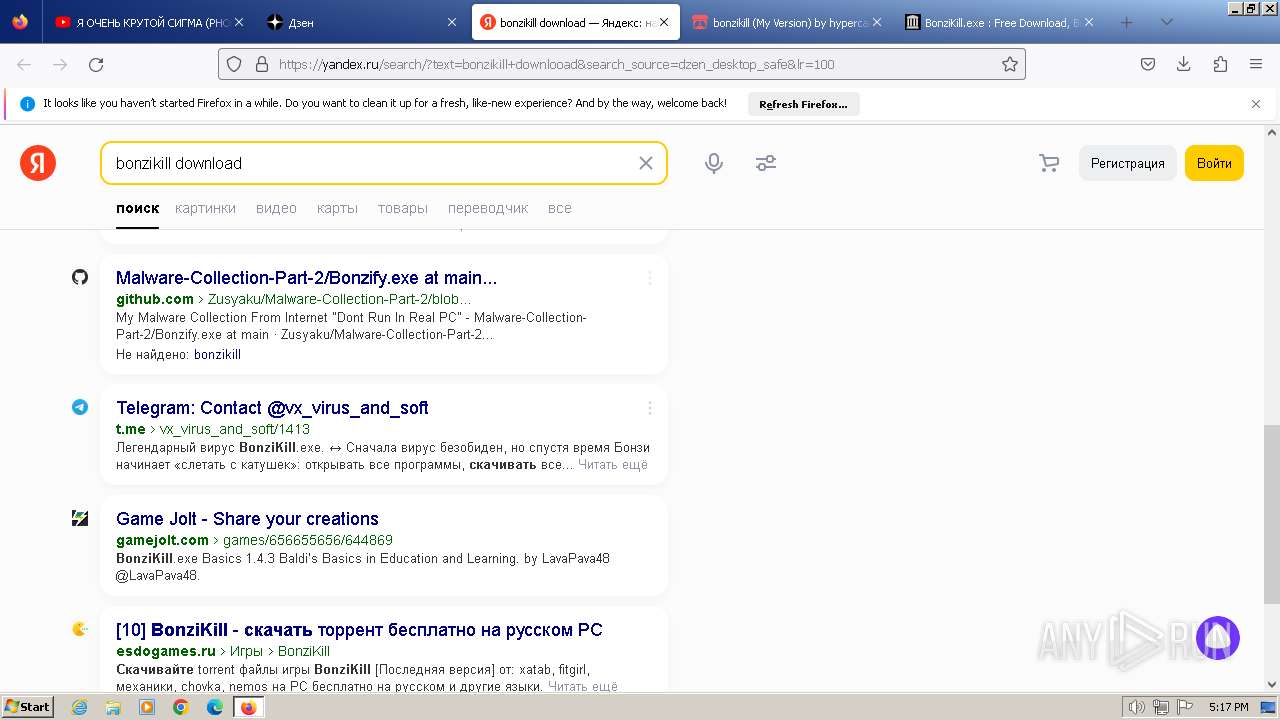Click the Refresh Firefox button

pos(803,104)
